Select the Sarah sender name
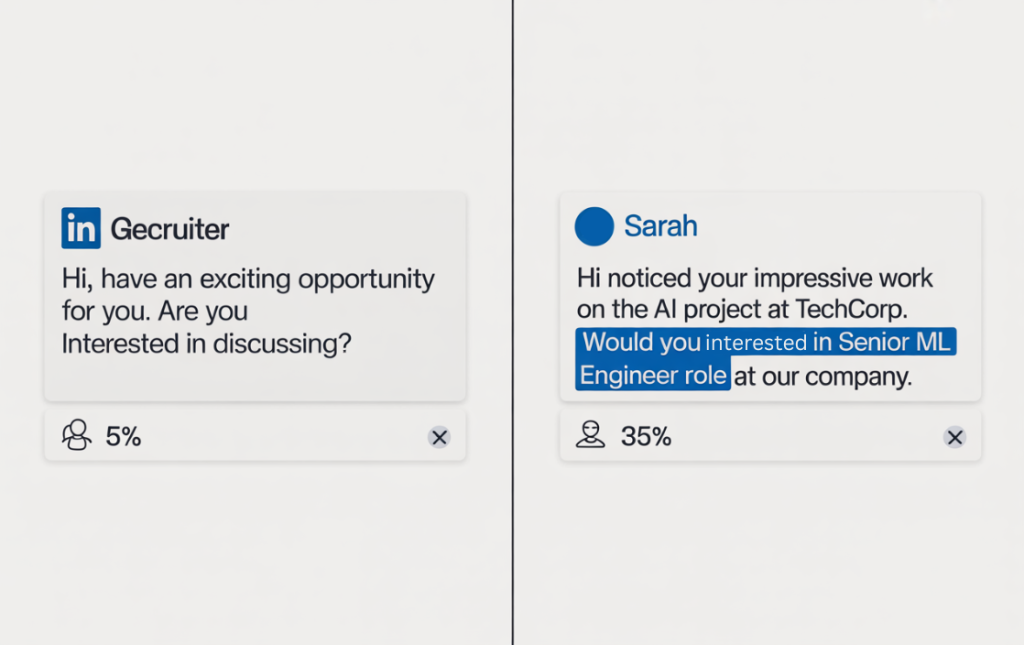 pos(661,226)
